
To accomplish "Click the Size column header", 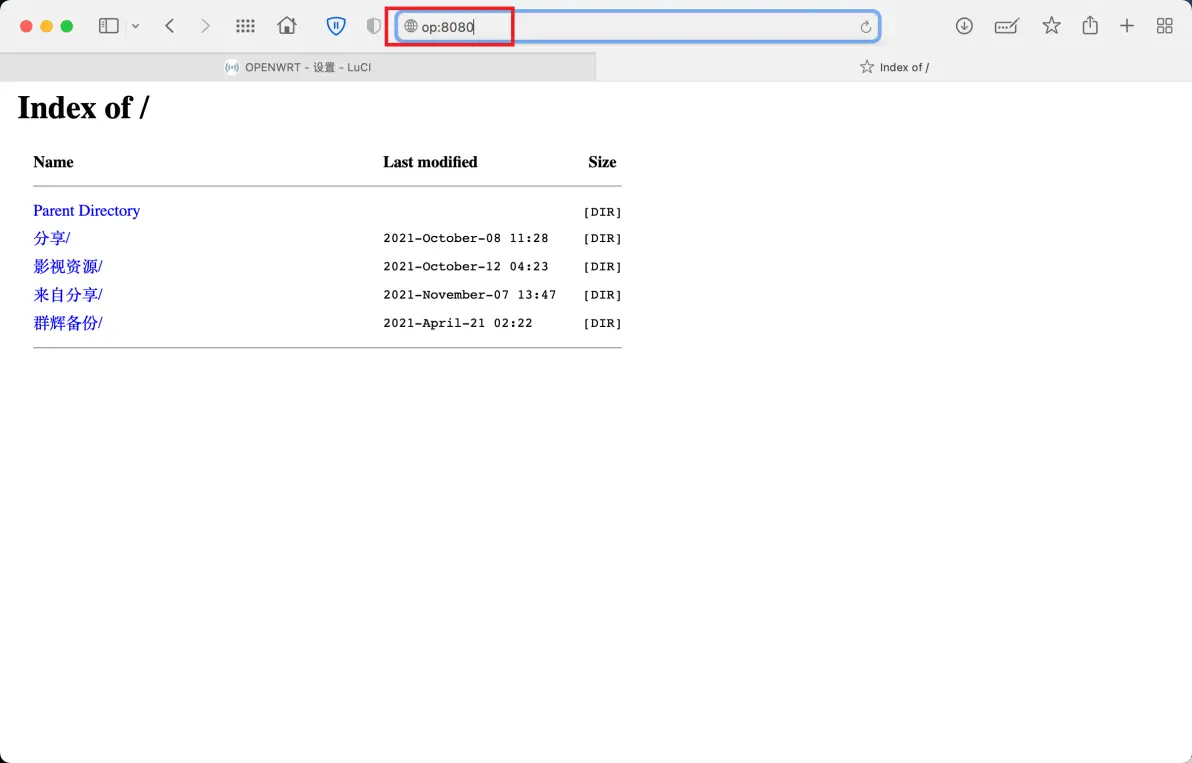I will point(602,162).
